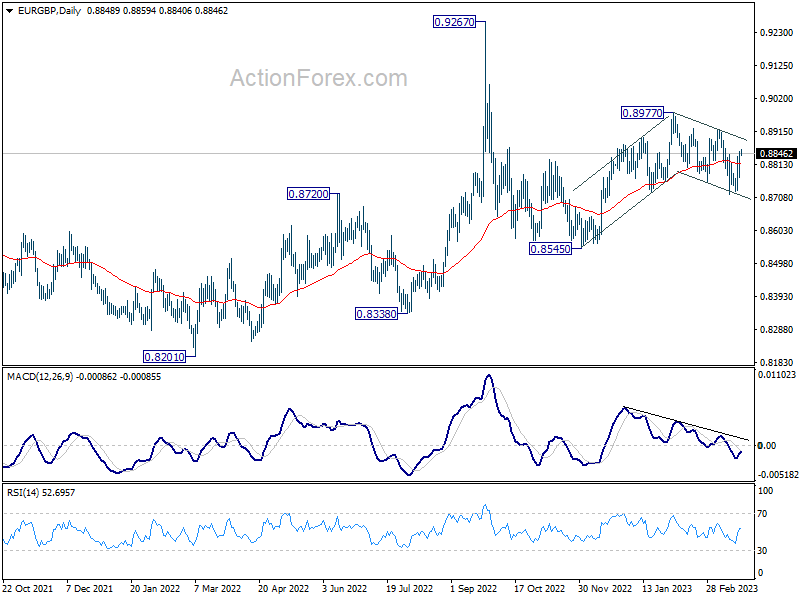Click the MACD -0.005182 scale value

click(x=778, y=474)
